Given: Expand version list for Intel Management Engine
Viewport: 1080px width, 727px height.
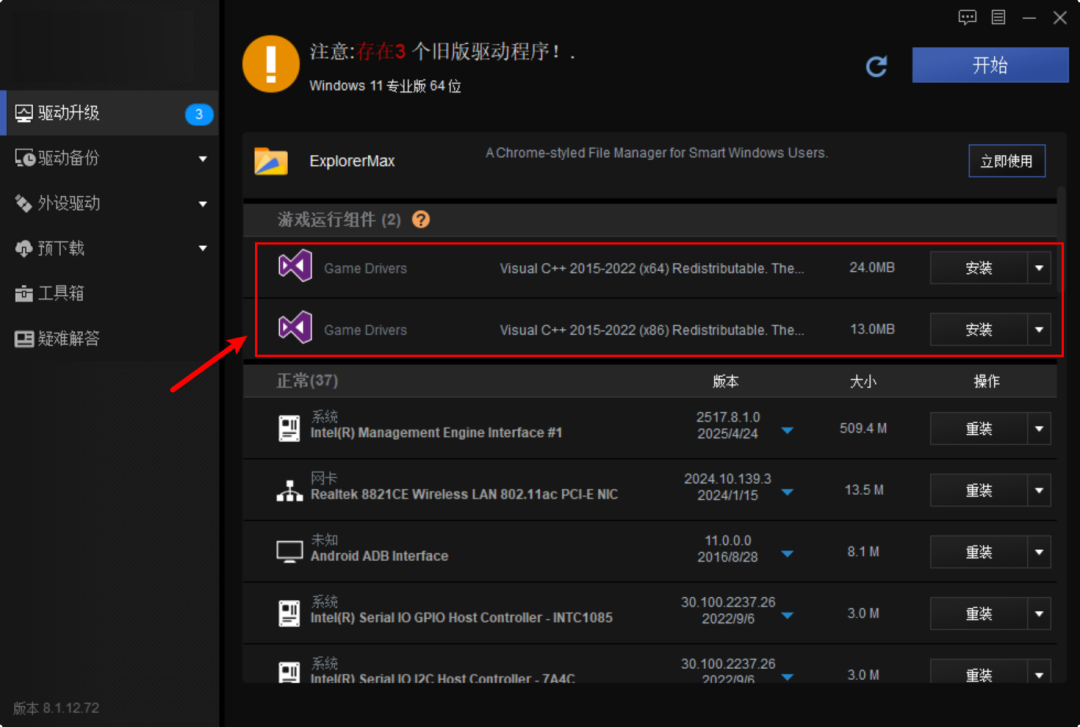Looking at the screenshot, I should 787,431.
